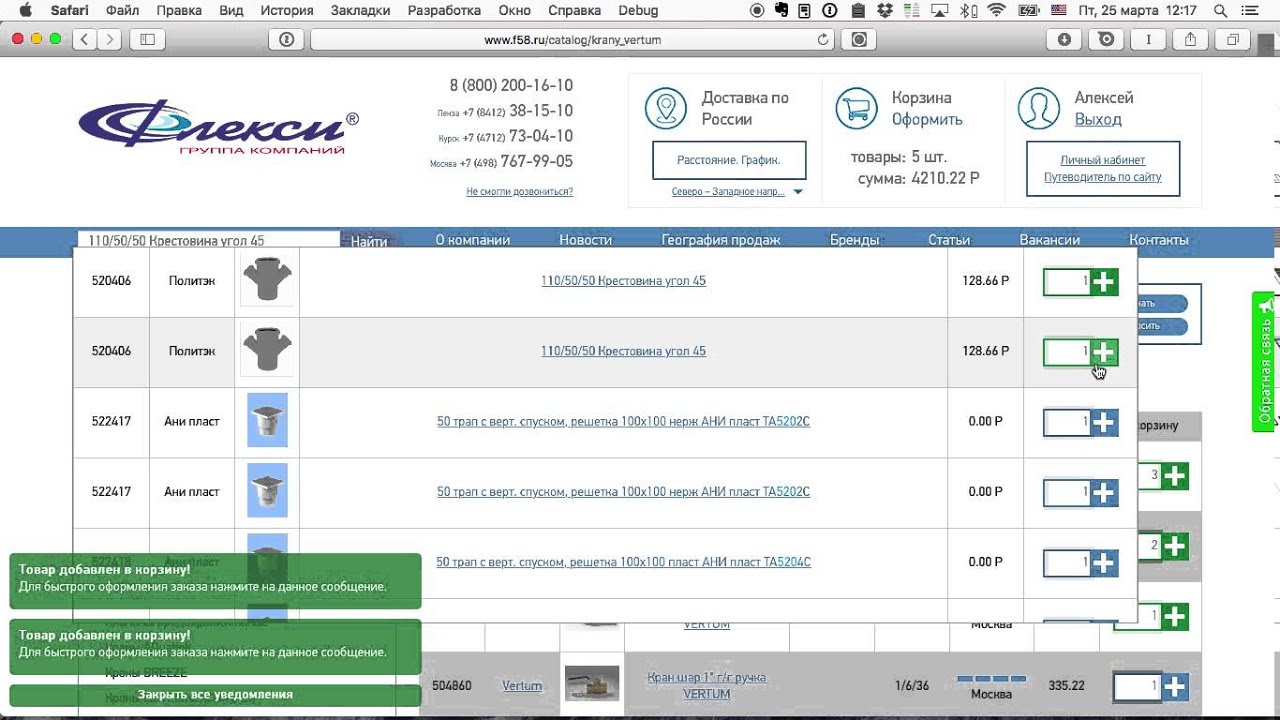
Task: Open the Apple menu
Action: (25, 10)
